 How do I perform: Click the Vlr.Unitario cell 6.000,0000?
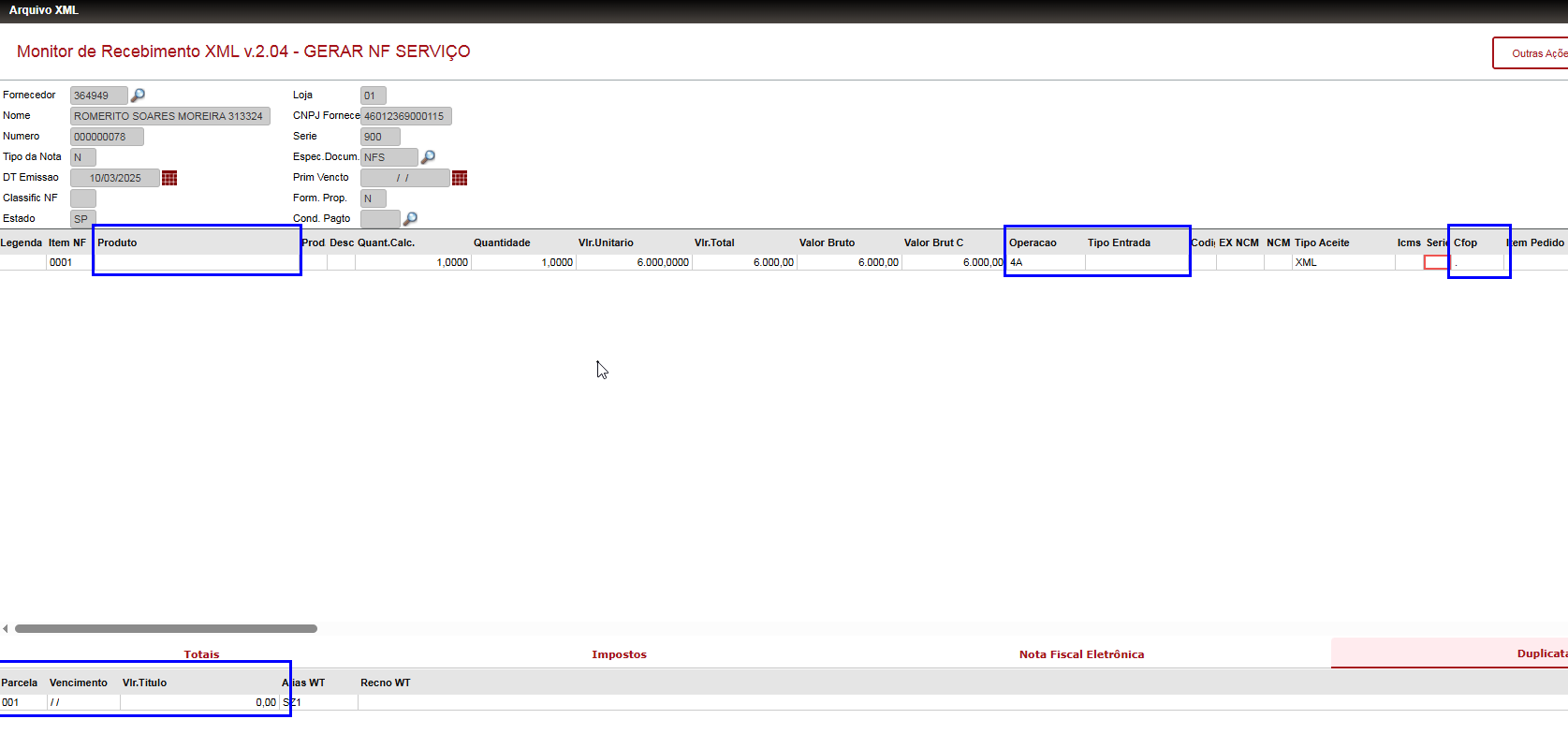click(x=634, y=262)
